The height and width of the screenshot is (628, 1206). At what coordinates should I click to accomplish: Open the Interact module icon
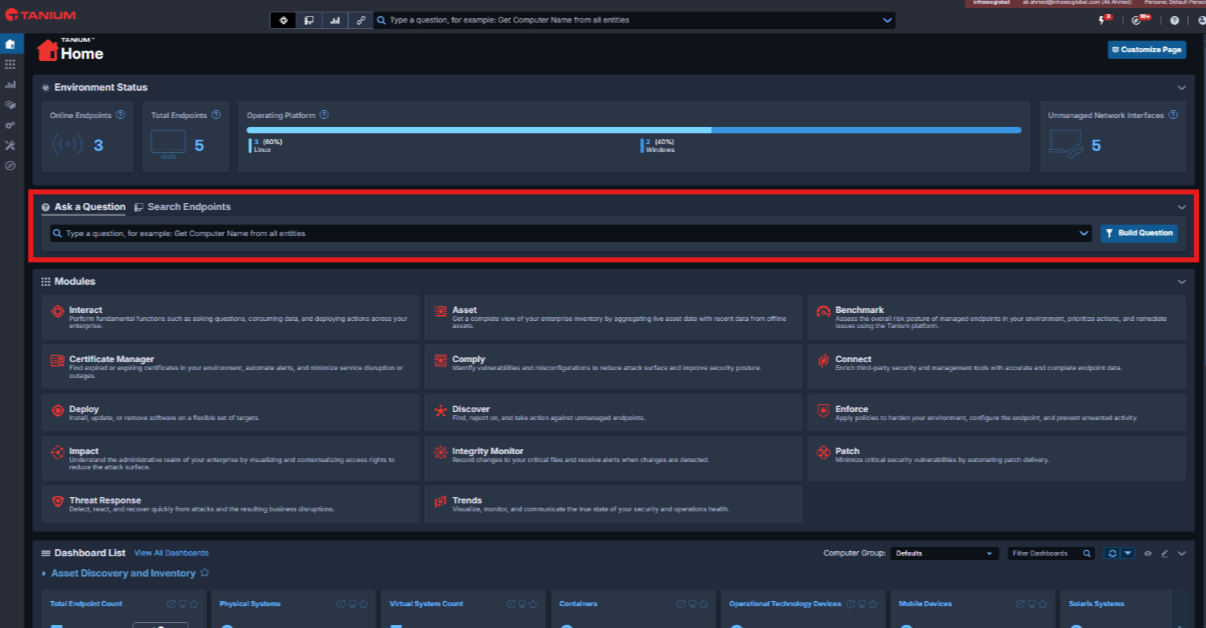pyautogui.click(x=57, y=312)
